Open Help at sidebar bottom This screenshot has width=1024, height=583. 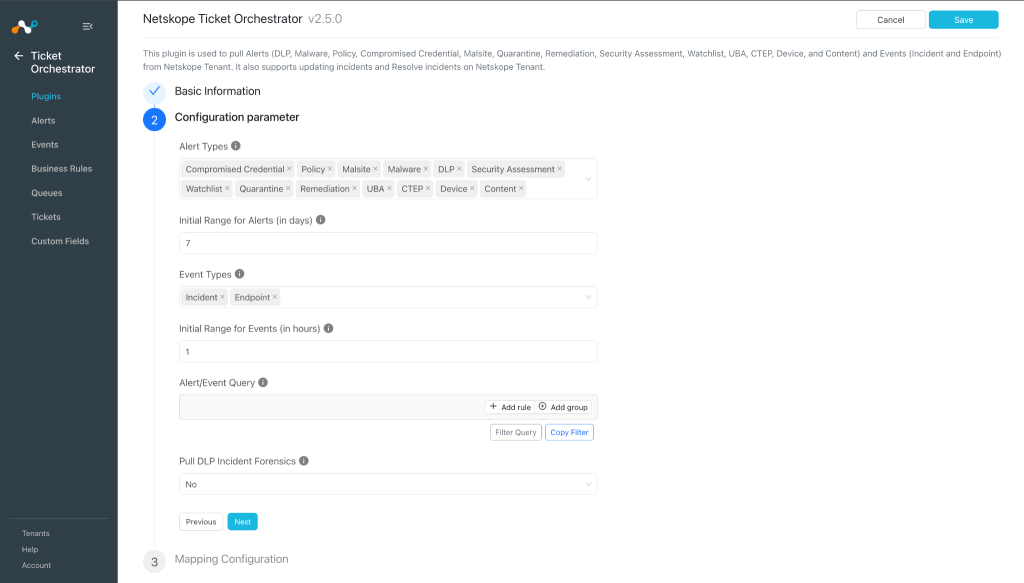pyautogui.click(x=30, y=550)
